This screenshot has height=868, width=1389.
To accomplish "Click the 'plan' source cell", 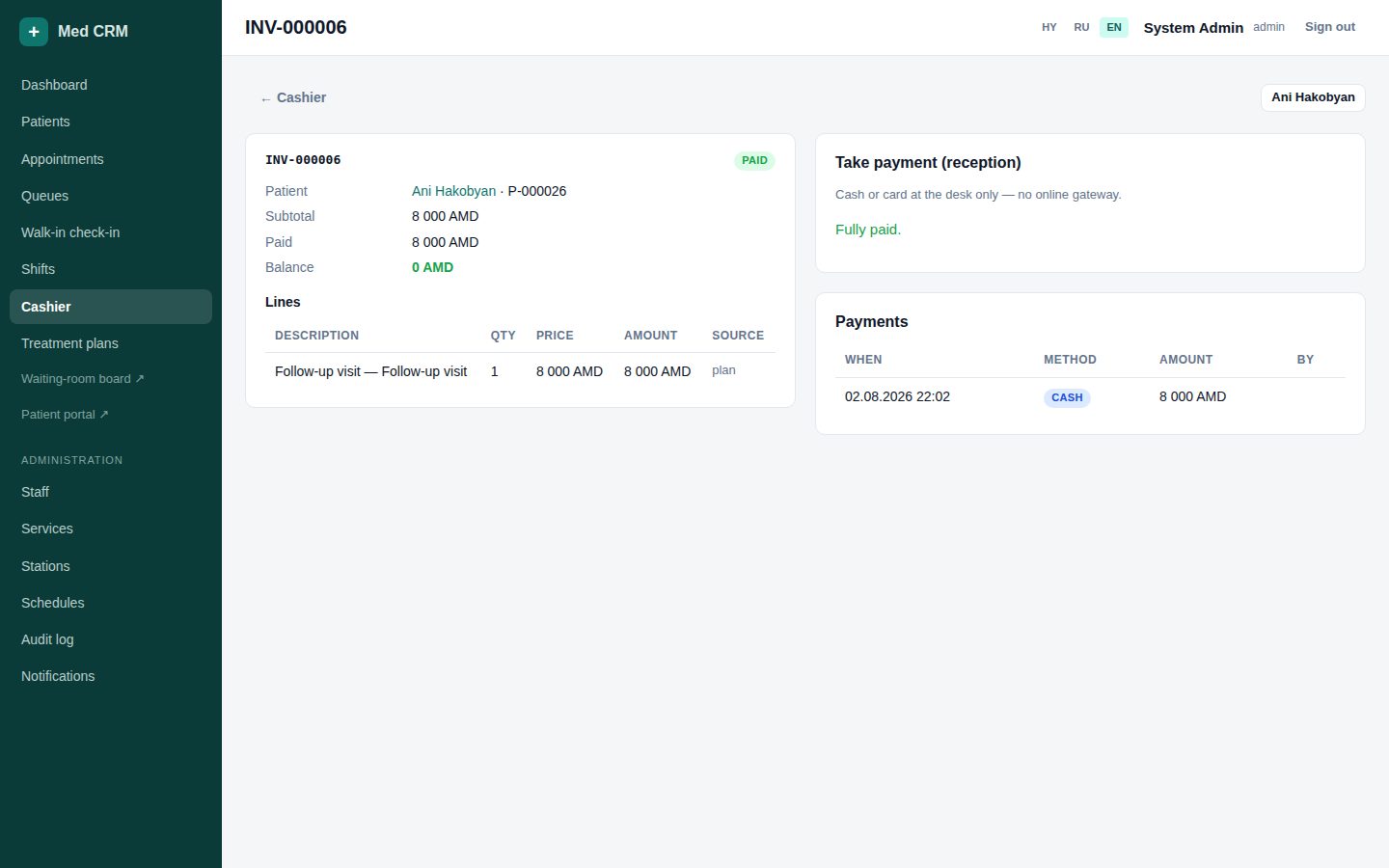I will click(723, 370).
